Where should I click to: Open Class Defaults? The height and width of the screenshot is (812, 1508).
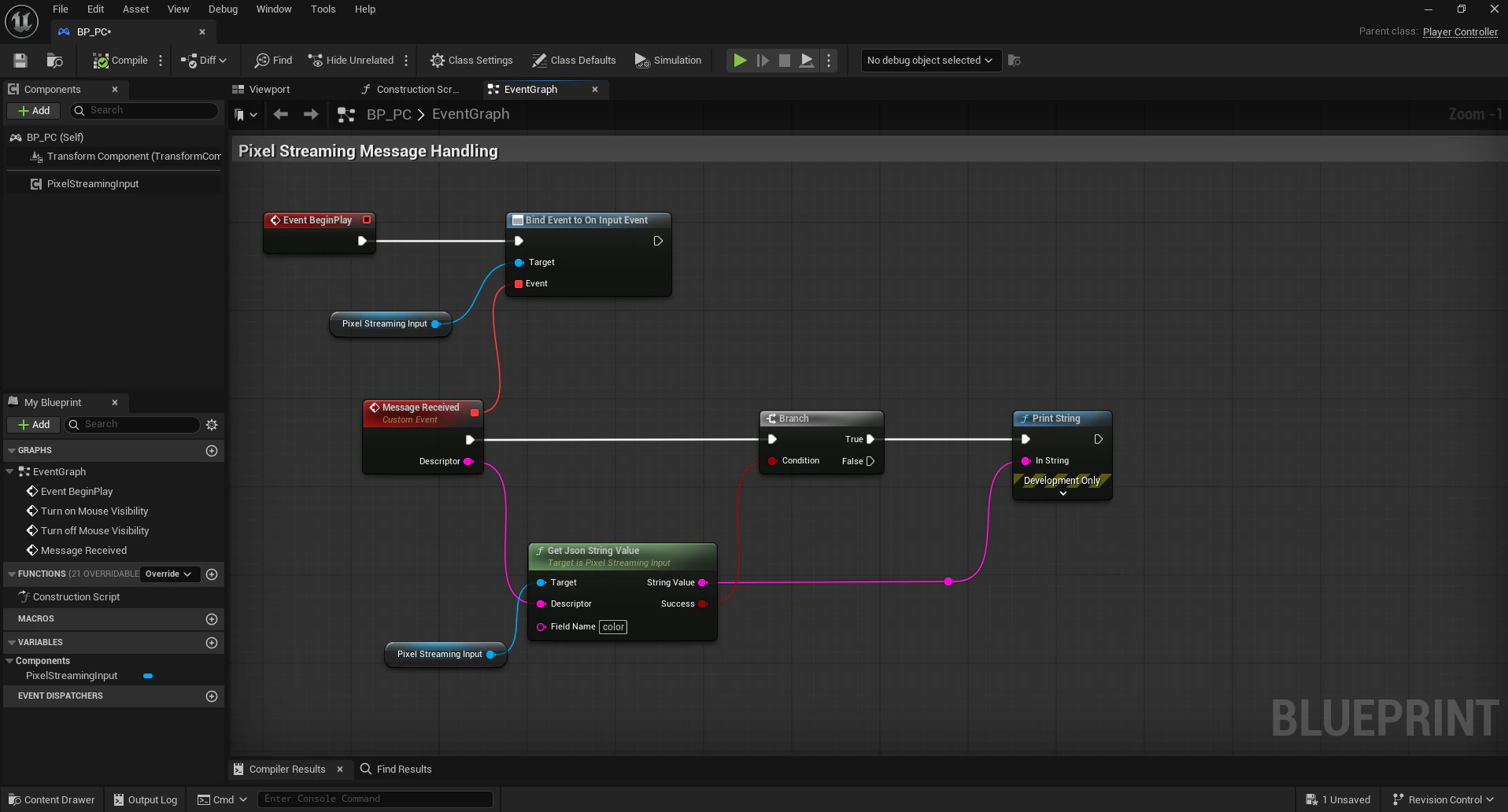point(574,61)
